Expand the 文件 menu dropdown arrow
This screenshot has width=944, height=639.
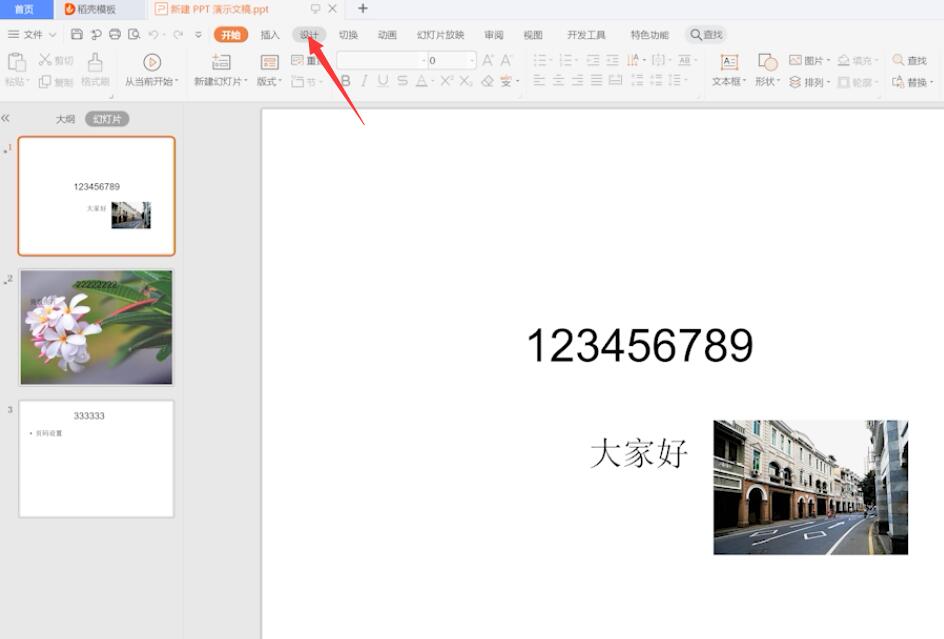(52, 35)
